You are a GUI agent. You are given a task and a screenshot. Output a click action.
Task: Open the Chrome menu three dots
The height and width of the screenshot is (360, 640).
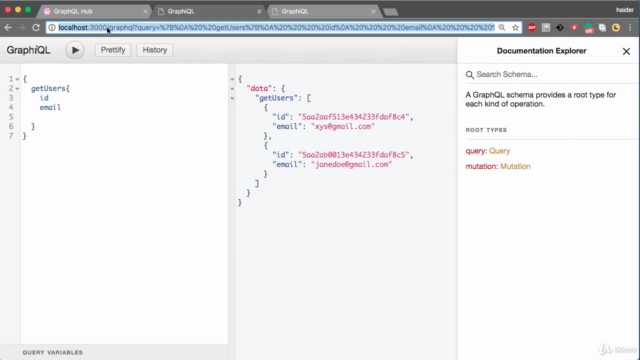[x=630, y=27]
